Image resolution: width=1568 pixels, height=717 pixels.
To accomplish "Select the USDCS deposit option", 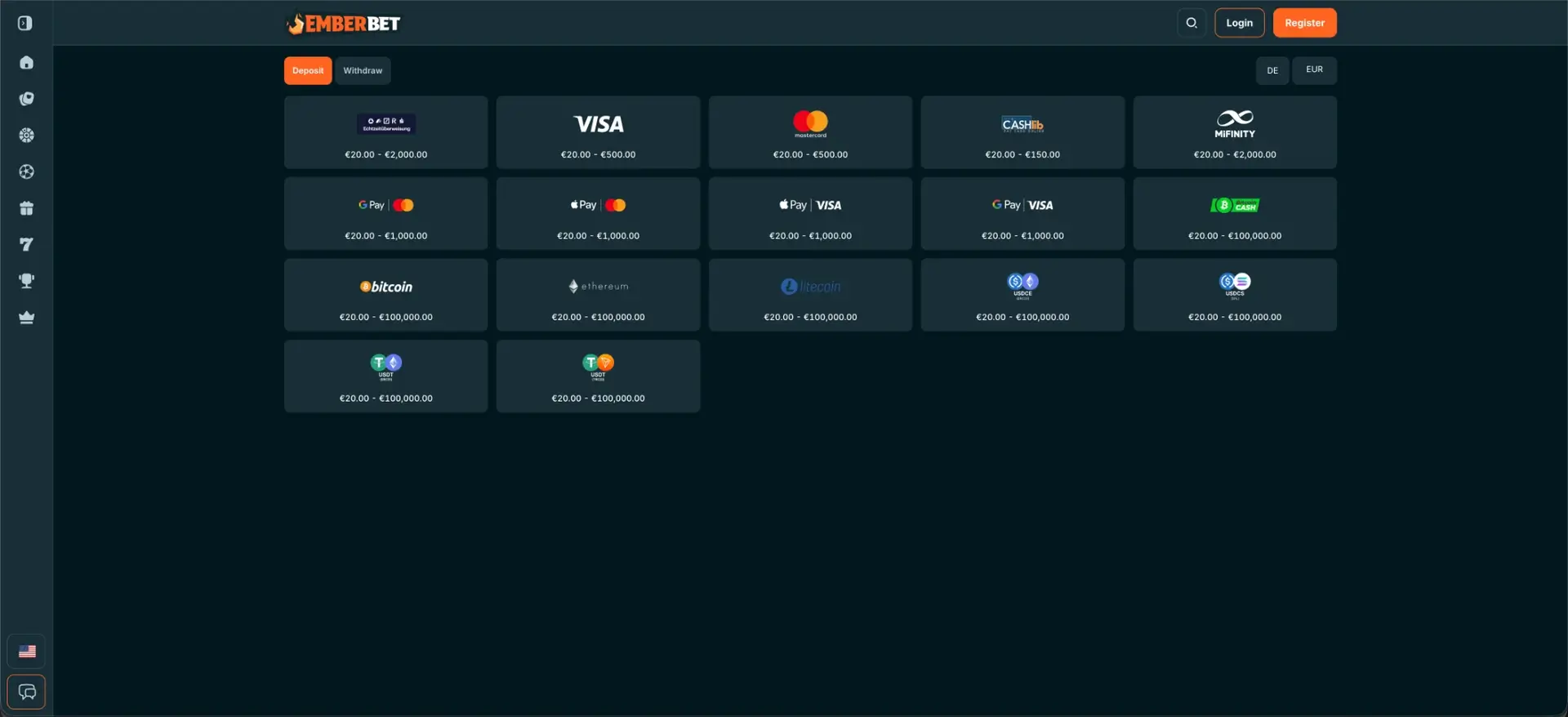I will (1235, 295).
